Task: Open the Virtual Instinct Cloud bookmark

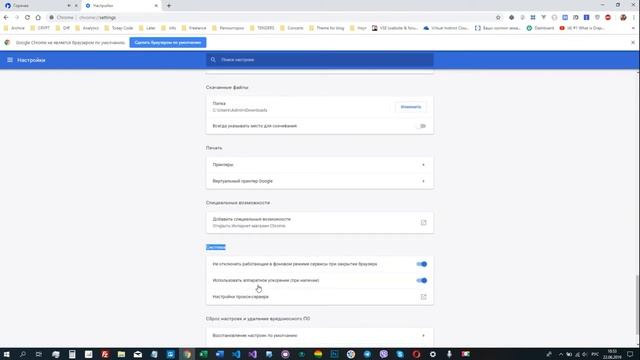Action: coord(447,28)
